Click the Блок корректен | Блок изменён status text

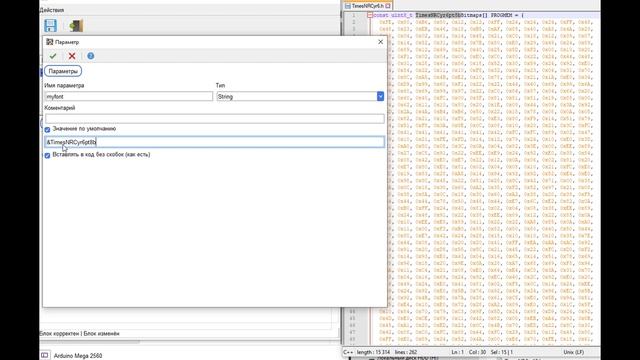tap(80, 333)
